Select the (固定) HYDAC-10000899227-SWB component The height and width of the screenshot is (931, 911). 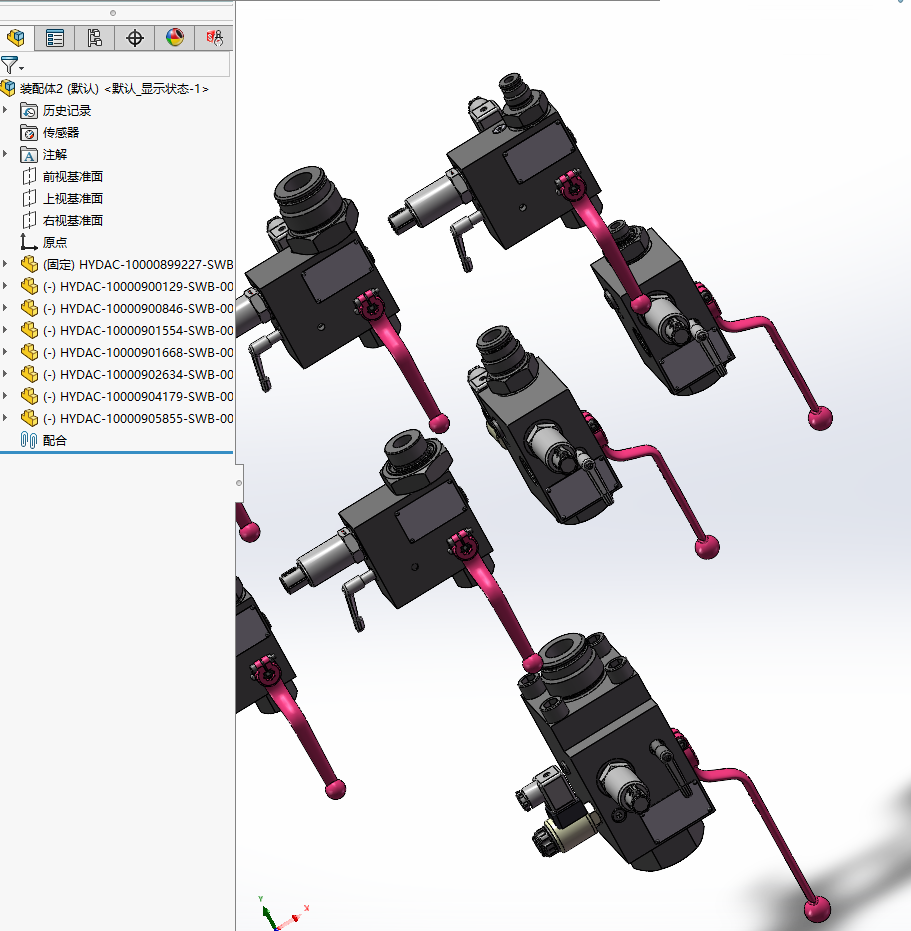click(x=138, y=264)
